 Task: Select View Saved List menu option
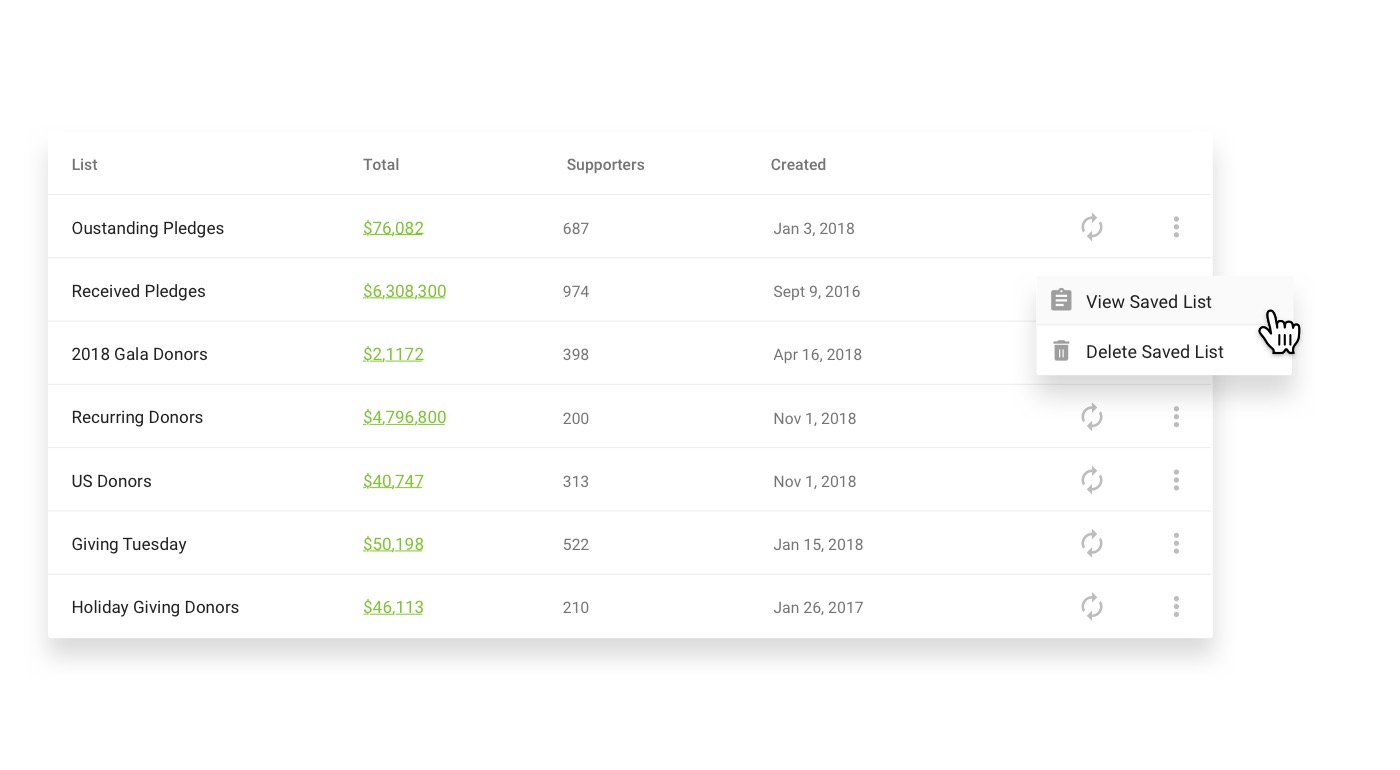[x=1148, y=301]
